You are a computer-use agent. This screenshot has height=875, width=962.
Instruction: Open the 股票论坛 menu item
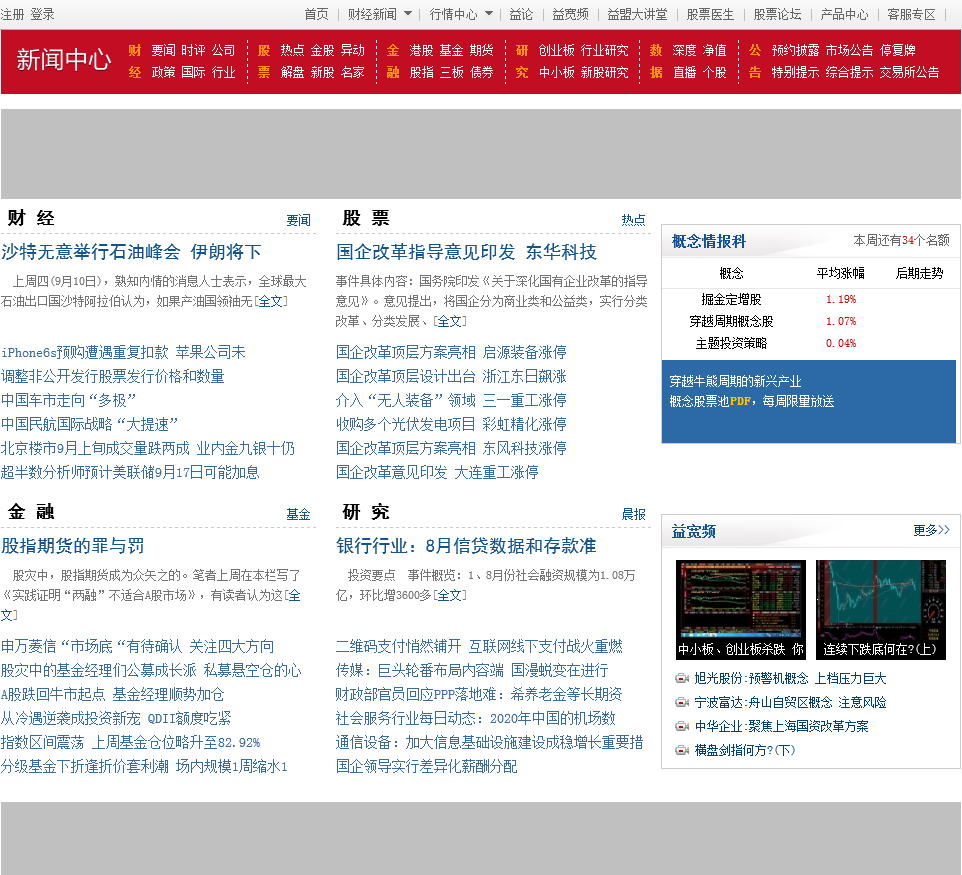tap(777, 14)
